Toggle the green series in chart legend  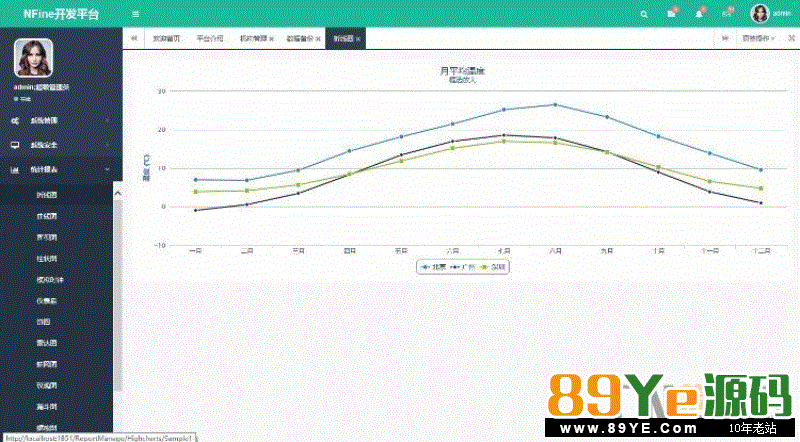pyautogui.click(x=492, y=267)
